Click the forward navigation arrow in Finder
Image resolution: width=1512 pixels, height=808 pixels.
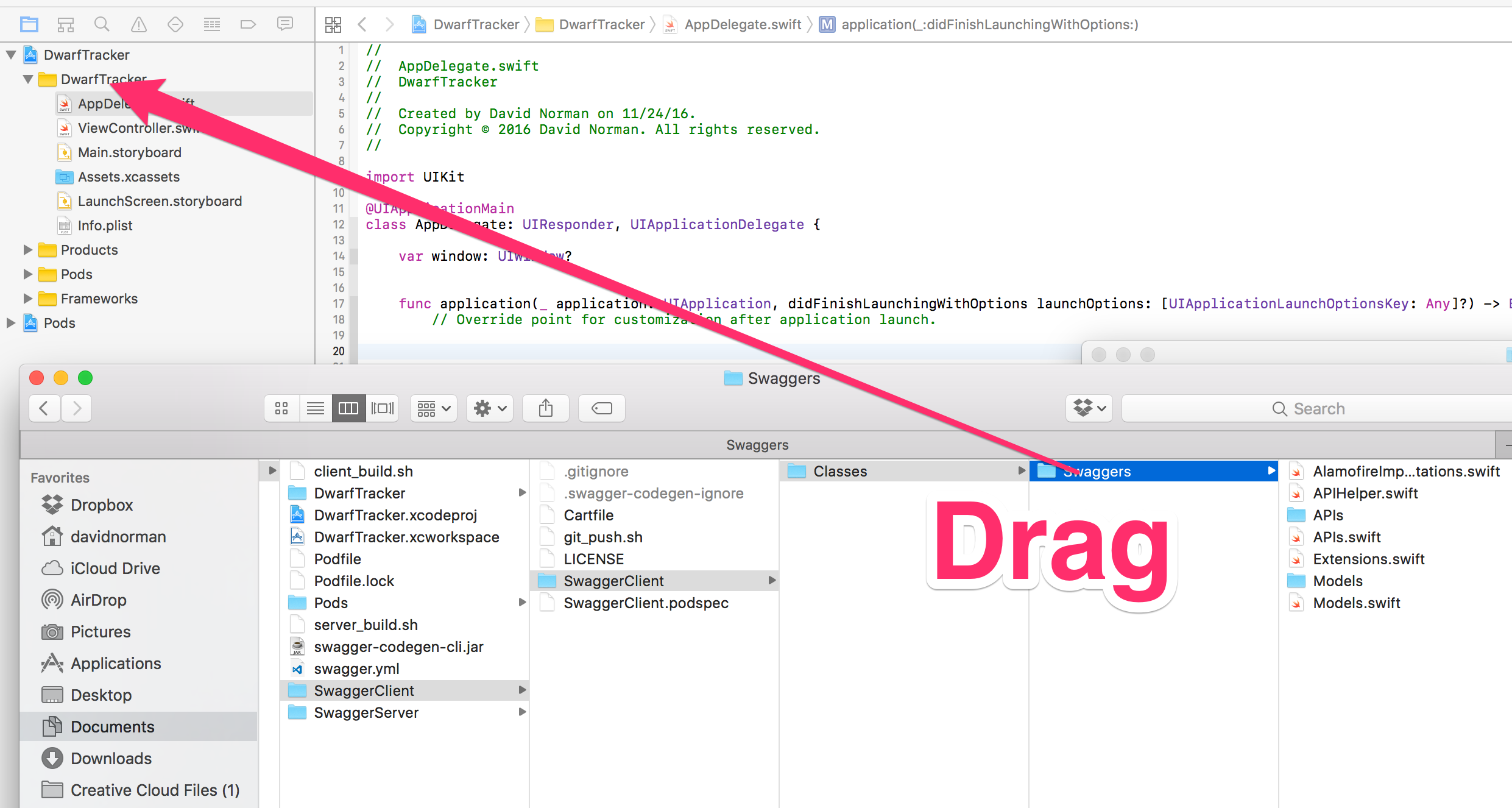pos(78,408)
